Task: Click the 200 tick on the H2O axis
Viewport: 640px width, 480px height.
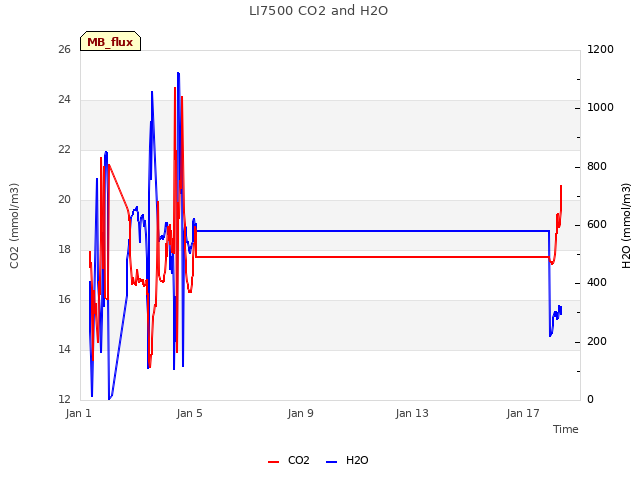Action: [597, 341]
